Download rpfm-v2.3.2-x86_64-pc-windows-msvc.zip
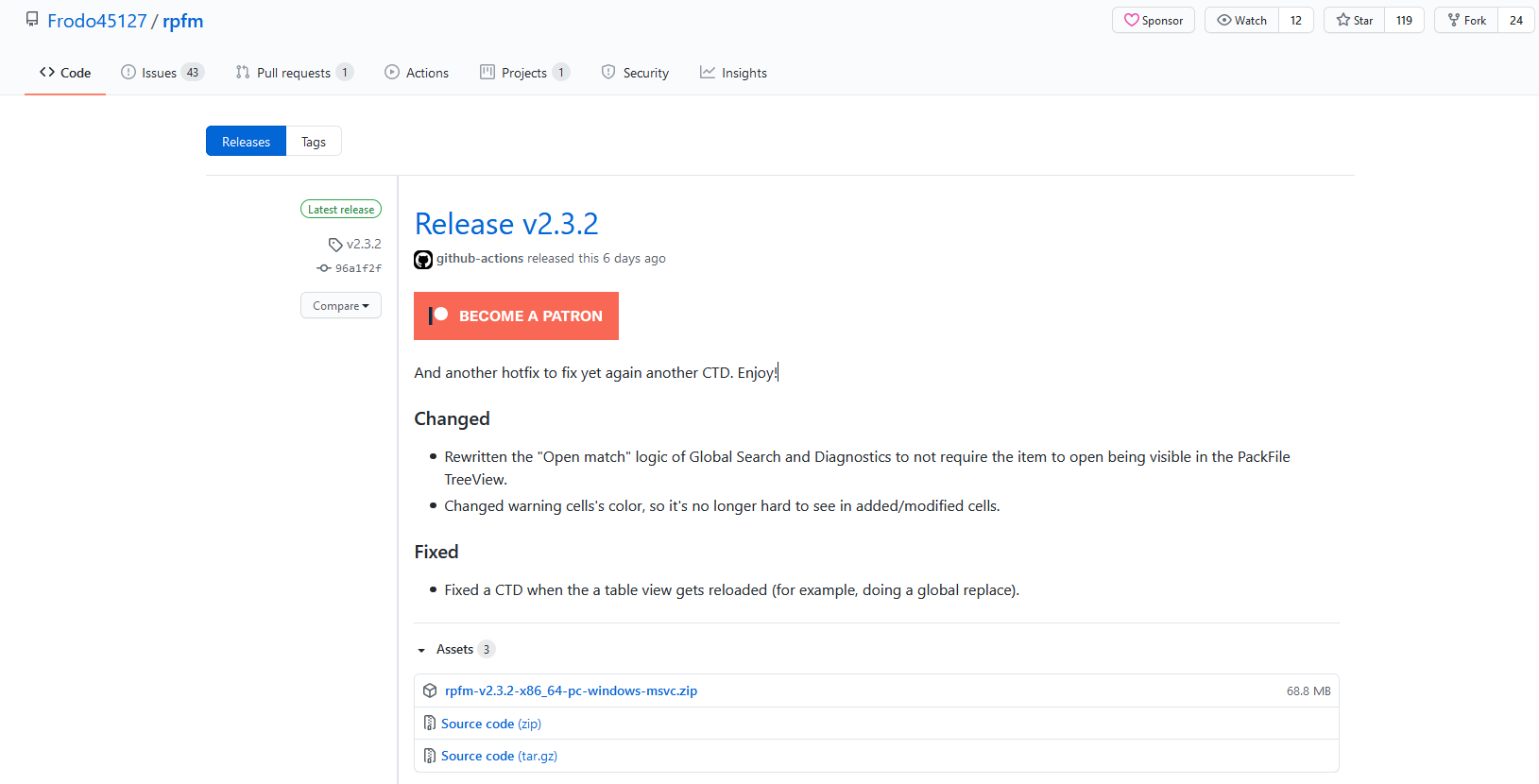Screen dimensions: 1539x784 pyautogui.click(x=571, y=690)
